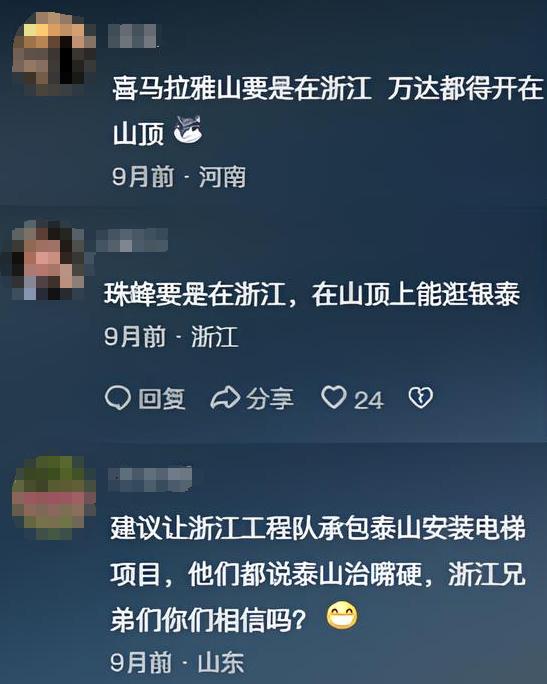
Task: Click the smirking emoji after 山顶
Action: 188,129
